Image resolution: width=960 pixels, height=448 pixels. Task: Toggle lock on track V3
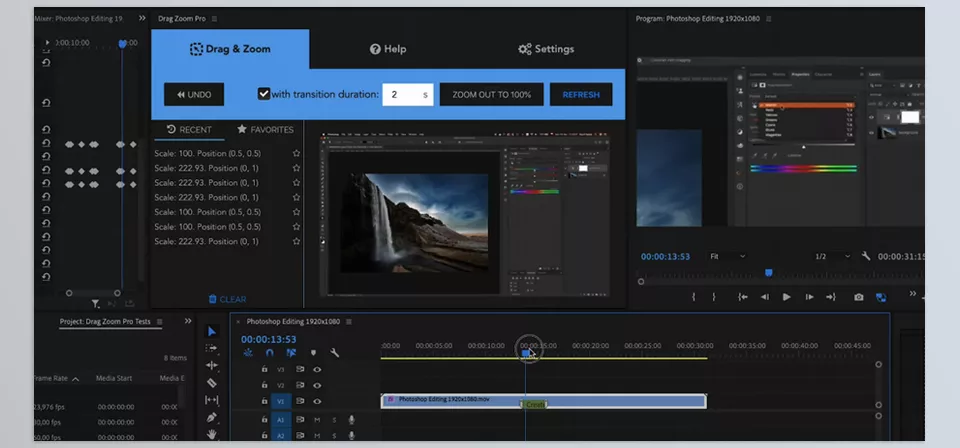[x=264, y=370]
